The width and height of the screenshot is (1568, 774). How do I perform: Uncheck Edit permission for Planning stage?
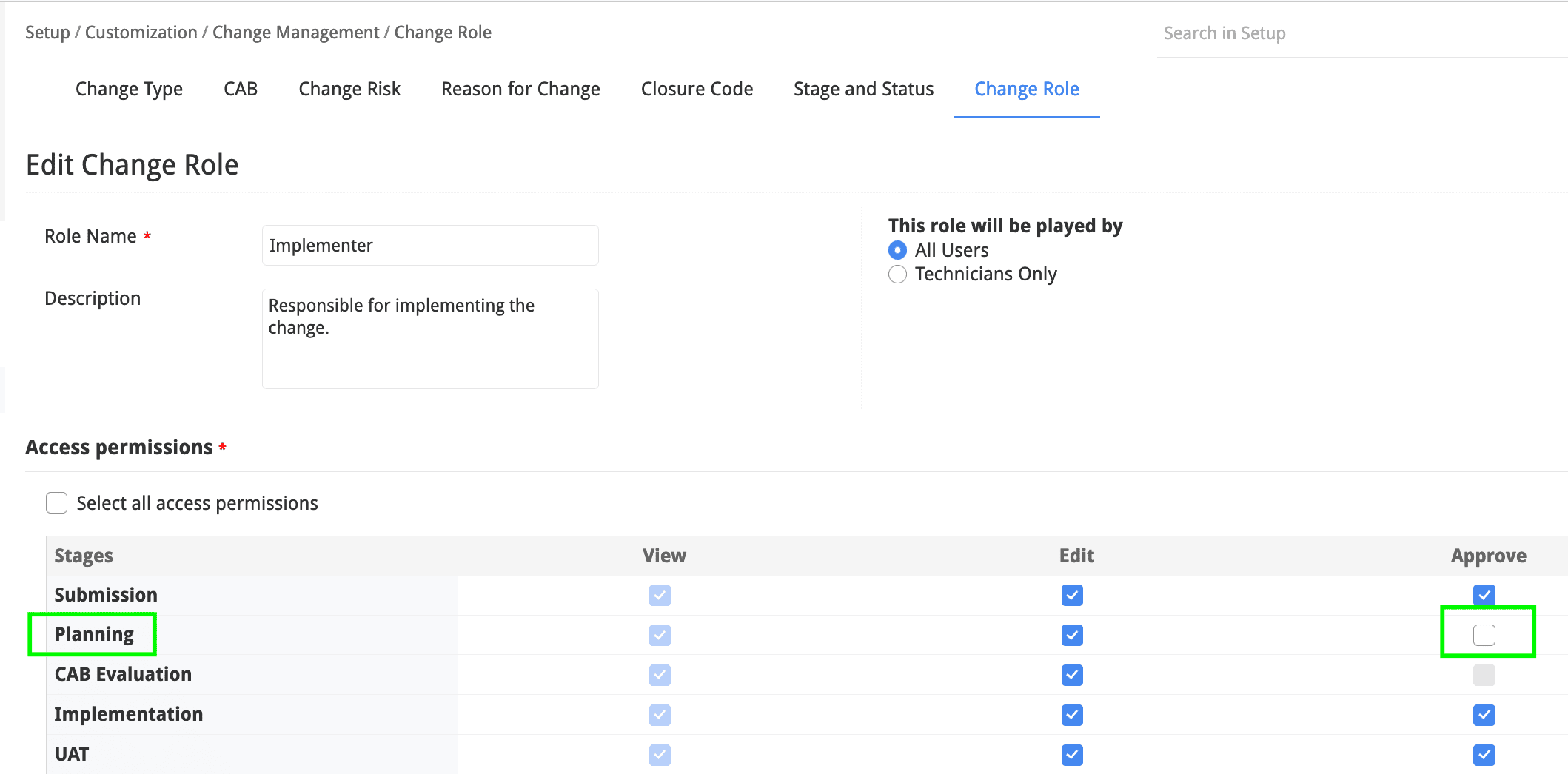(1072, 635)
